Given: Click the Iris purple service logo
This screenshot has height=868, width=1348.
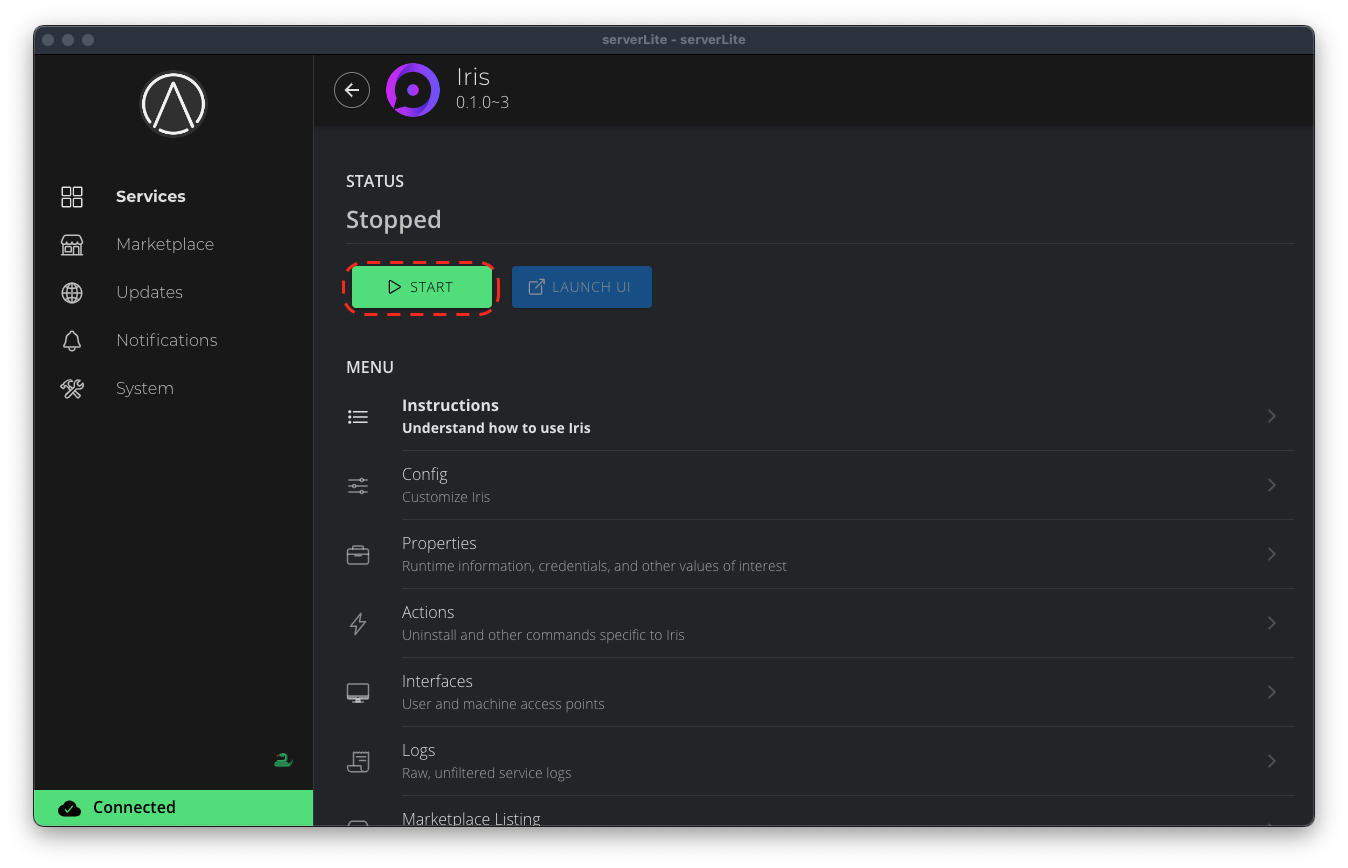Looking at the screenshot, I should [413, 90].
